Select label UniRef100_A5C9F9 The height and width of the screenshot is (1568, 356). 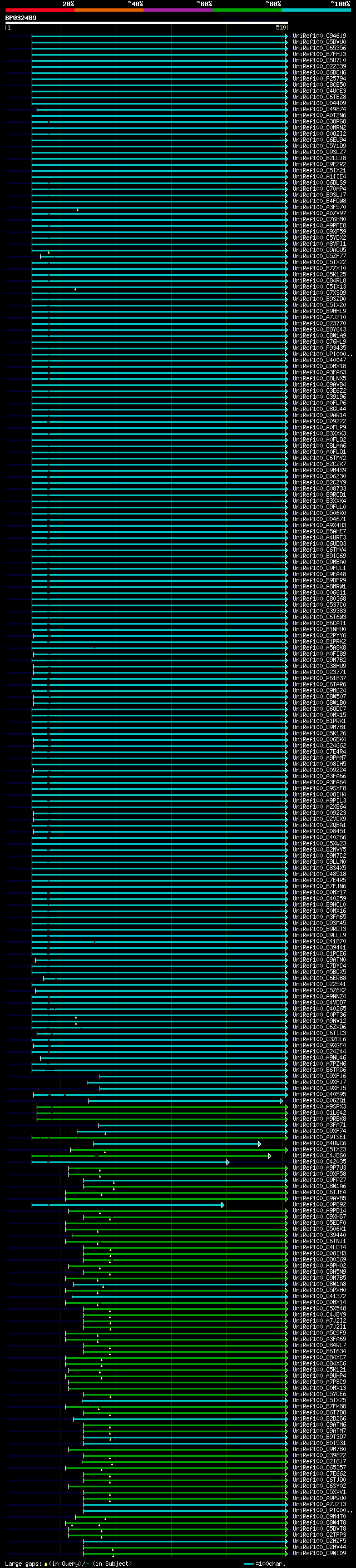(x=319, y=1333)
